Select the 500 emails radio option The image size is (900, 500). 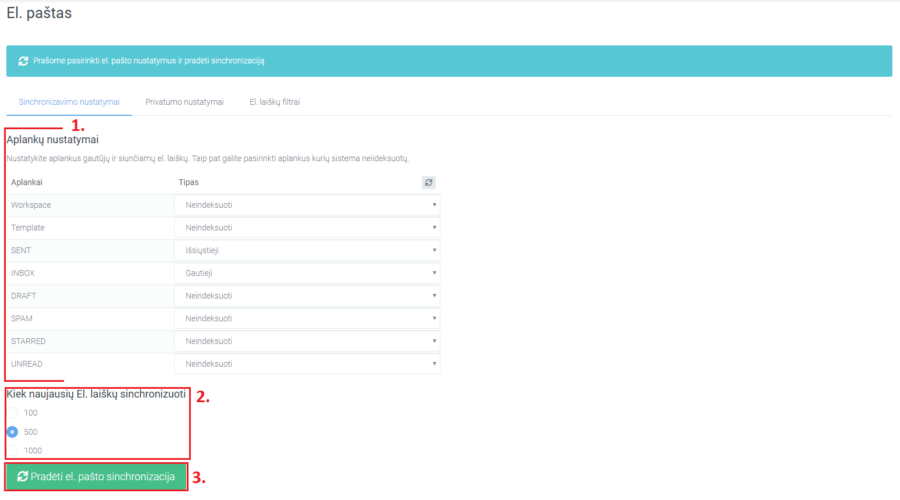point(12,432)
